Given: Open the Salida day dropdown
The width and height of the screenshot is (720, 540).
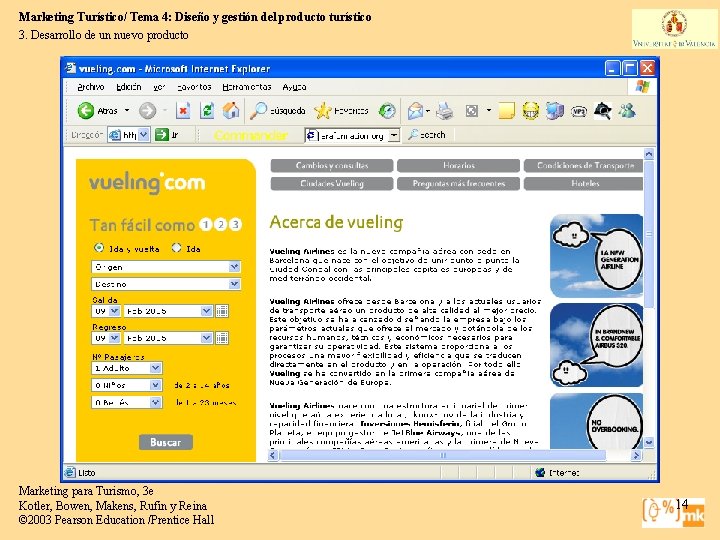Looking at the screenshot, I should pyautogui.click(x=114, y=311).
